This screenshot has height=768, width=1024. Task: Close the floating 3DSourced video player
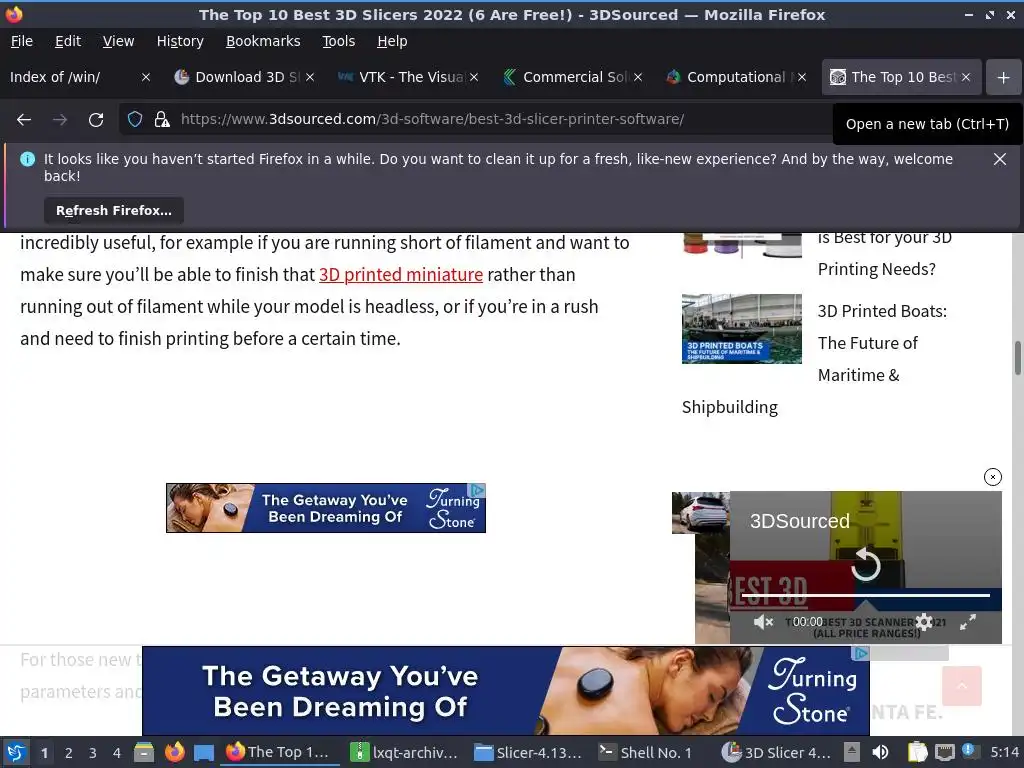click(993, 477)
